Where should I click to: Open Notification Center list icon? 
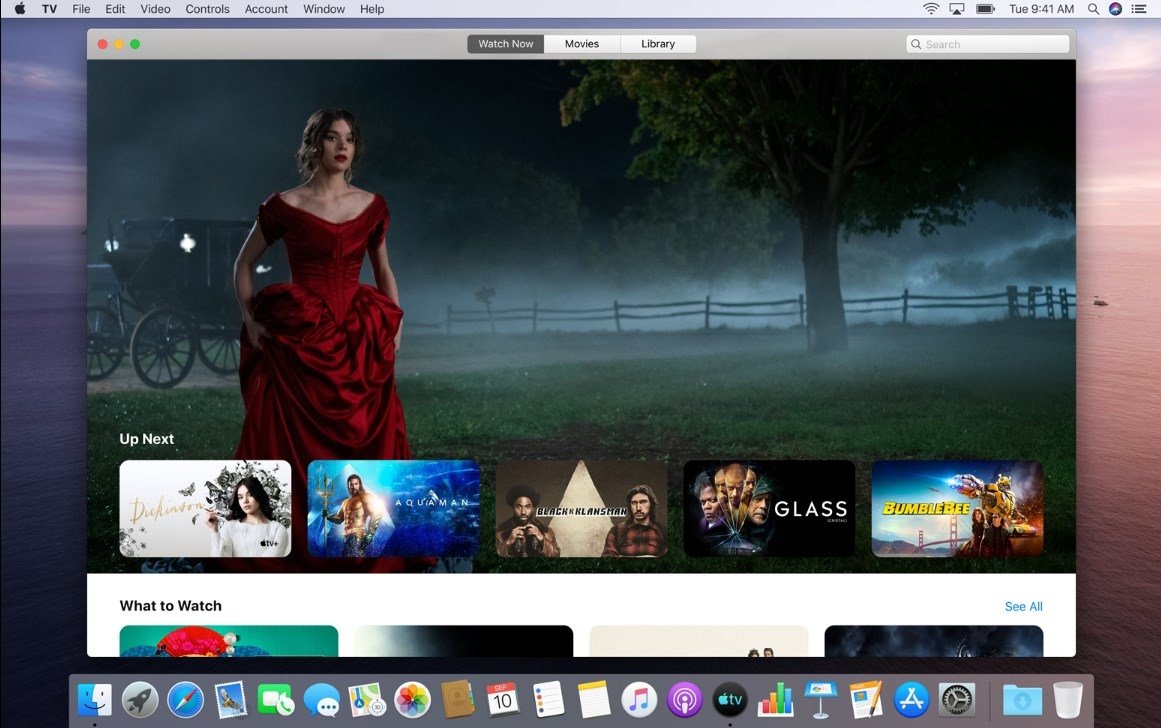point(1139,9)
